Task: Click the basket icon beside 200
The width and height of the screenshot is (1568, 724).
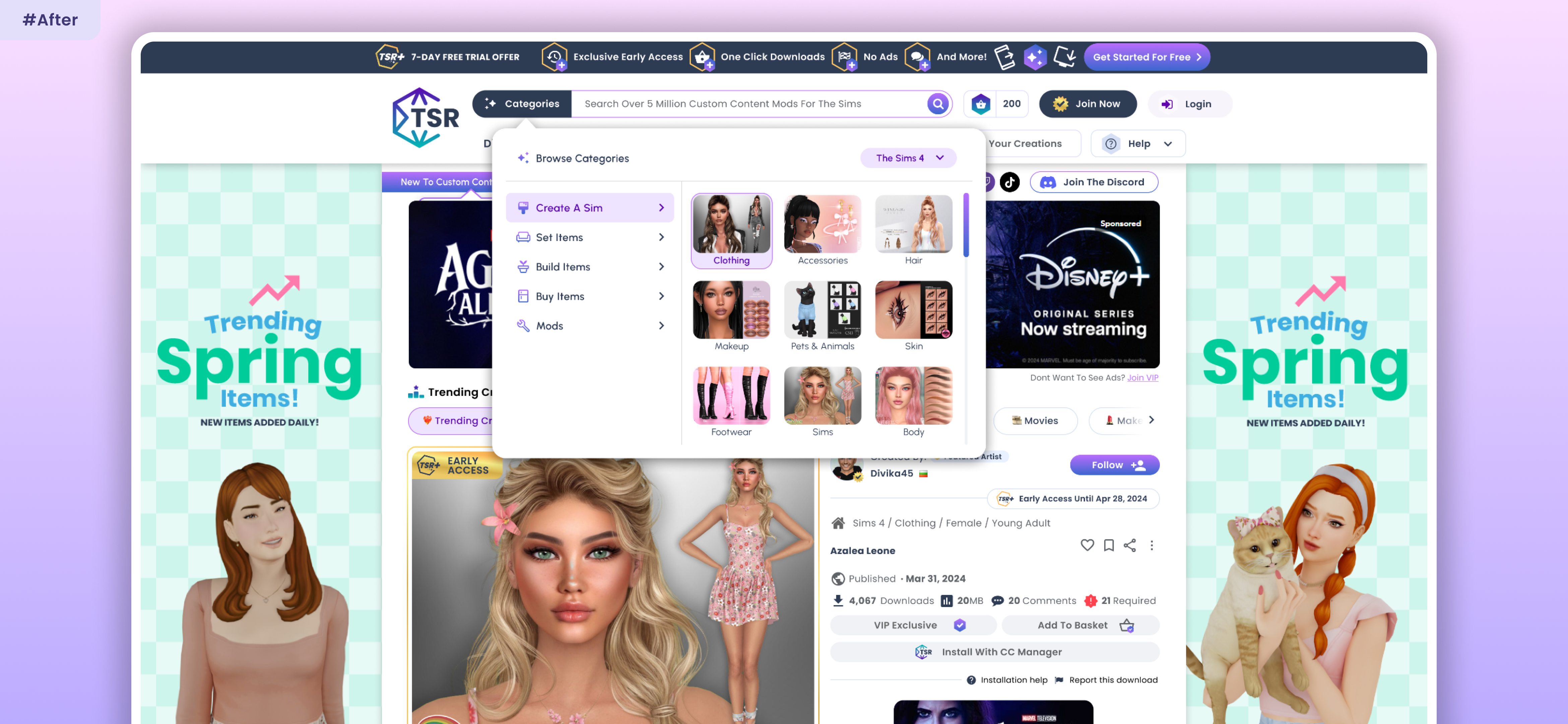Action: [981, 104]
